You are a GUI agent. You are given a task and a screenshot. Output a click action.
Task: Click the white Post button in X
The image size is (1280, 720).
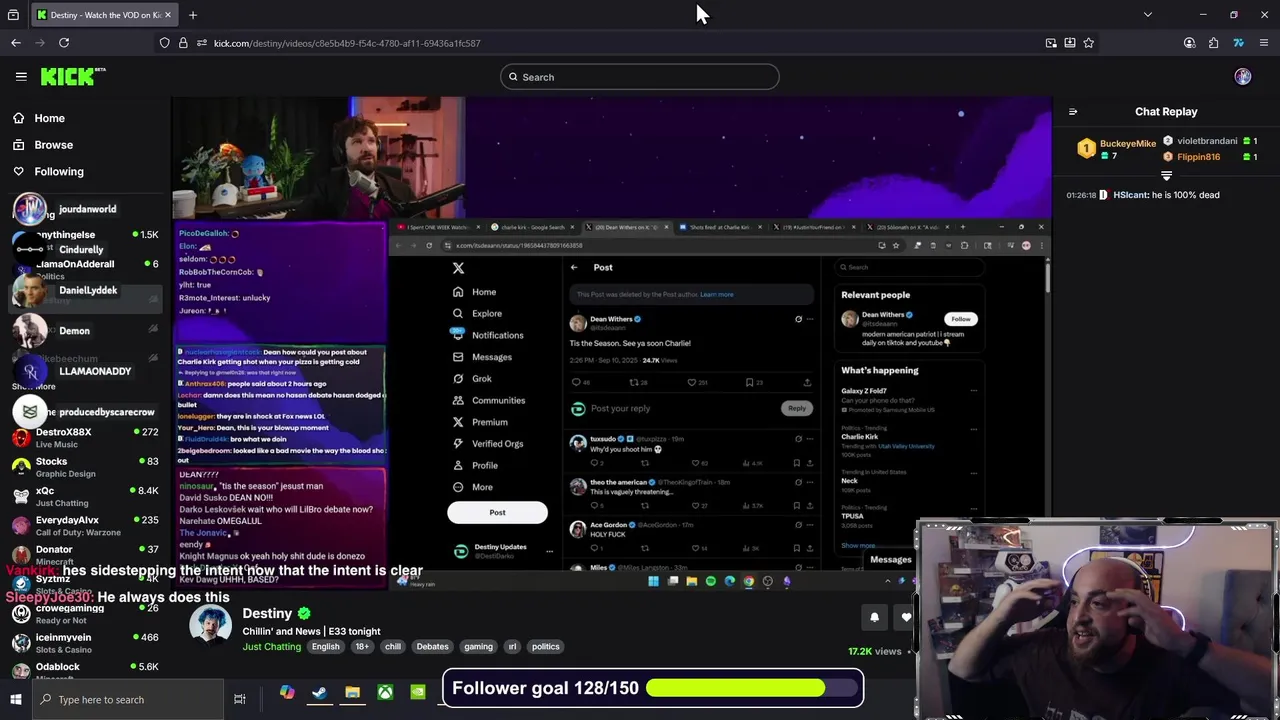coord(497,512)
